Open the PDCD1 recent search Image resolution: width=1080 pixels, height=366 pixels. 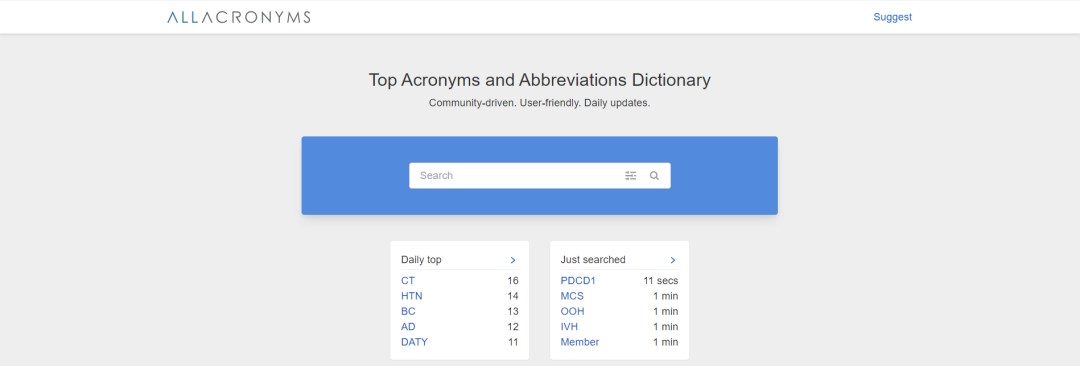coord(578,281)
